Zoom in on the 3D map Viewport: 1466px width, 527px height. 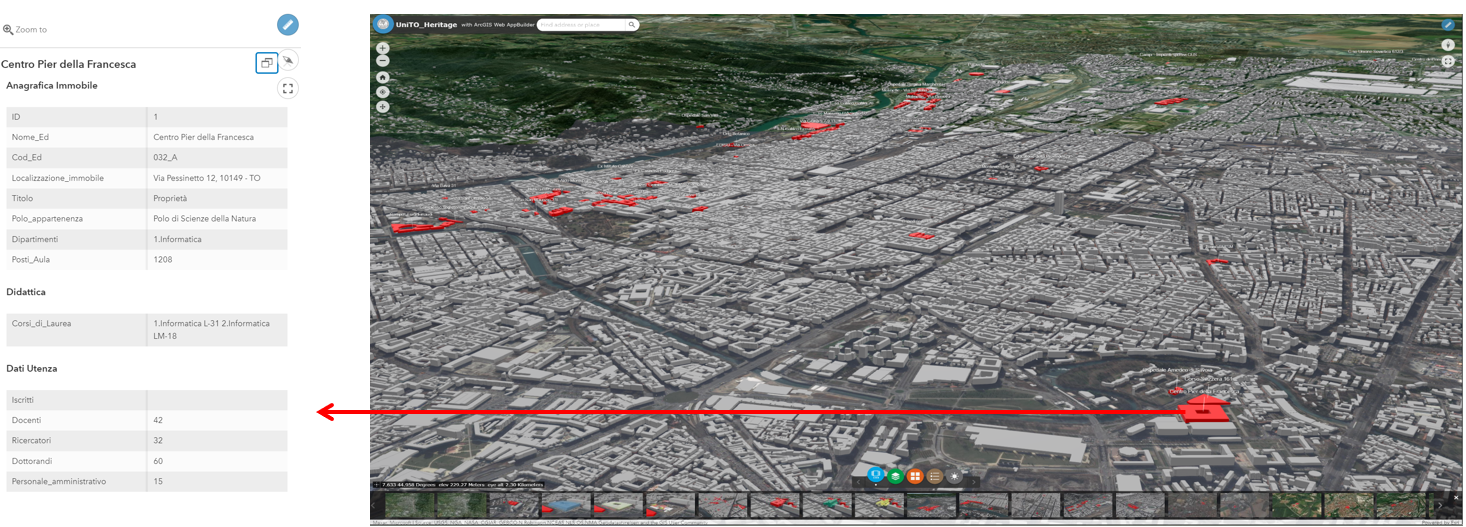pyautogui.click(x=383, y=48)
